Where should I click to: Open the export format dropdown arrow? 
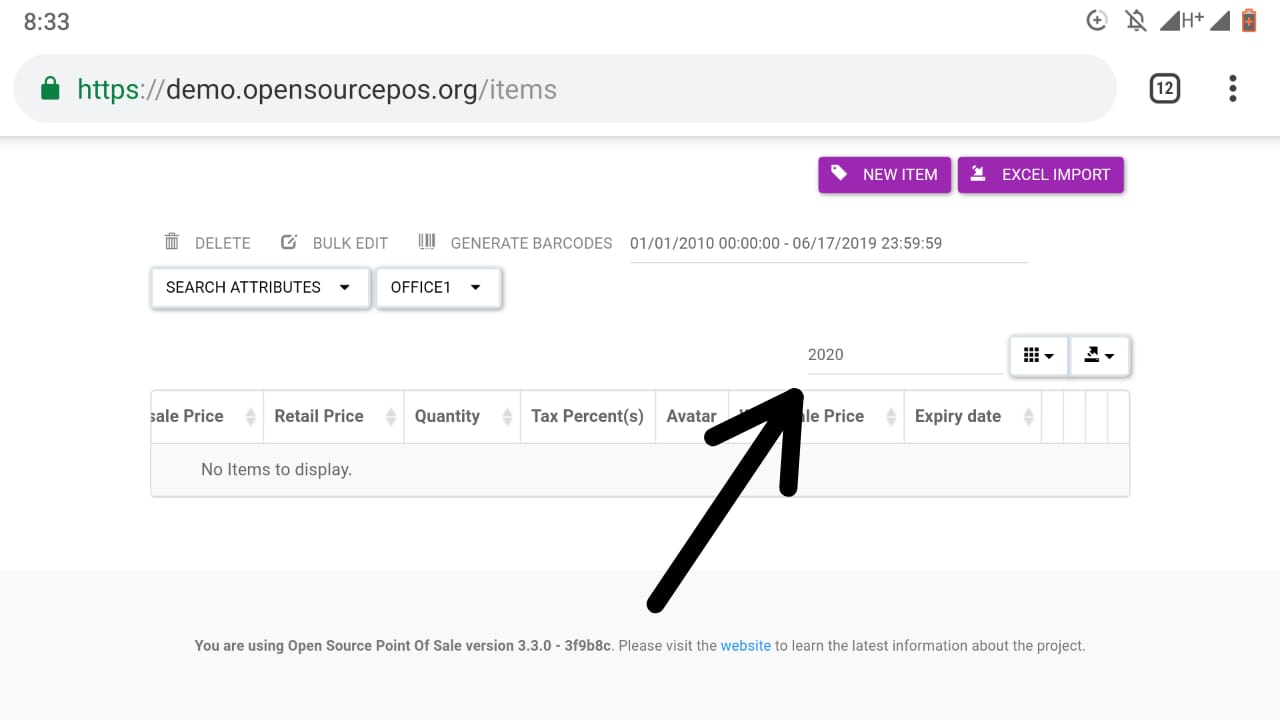point(1112,355)
